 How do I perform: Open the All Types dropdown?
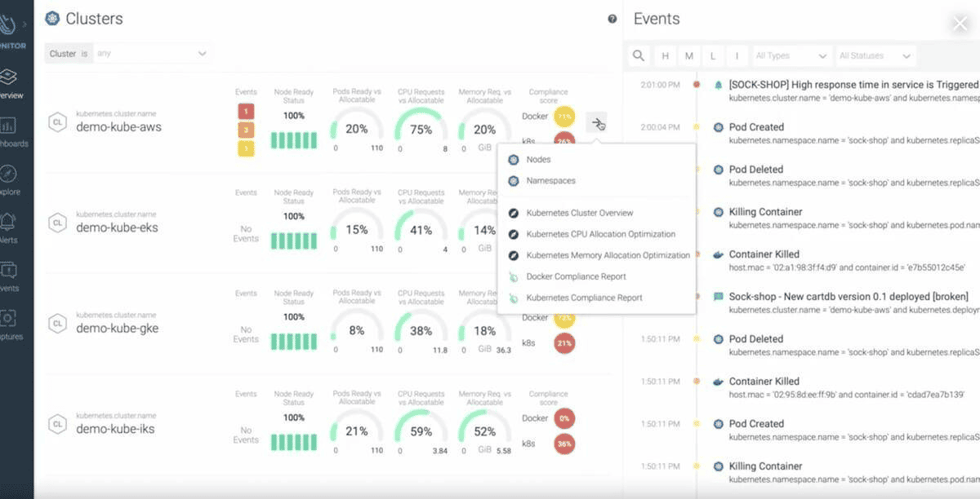(x=791, y=56)
